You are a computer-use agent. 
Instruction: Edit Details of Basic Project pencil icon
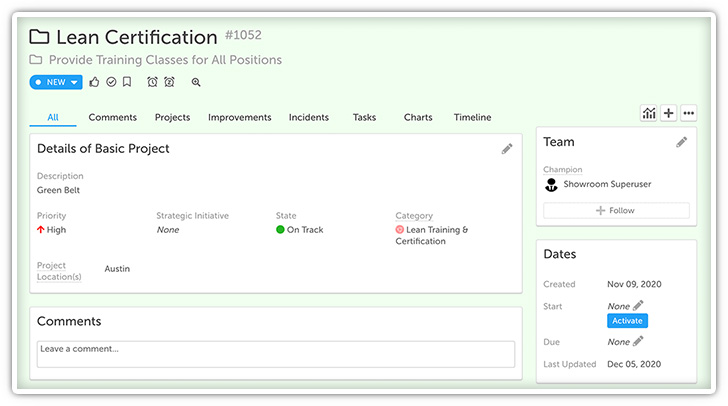(507, 149)
